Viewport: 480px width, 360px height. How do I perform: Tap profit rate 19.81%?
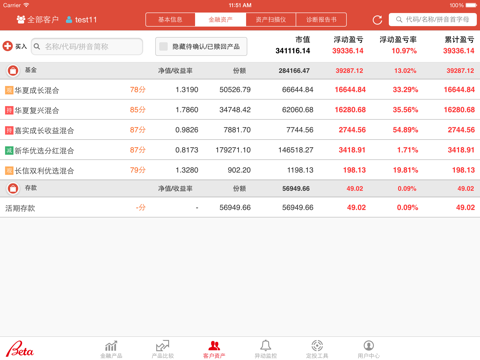[405, 170]
